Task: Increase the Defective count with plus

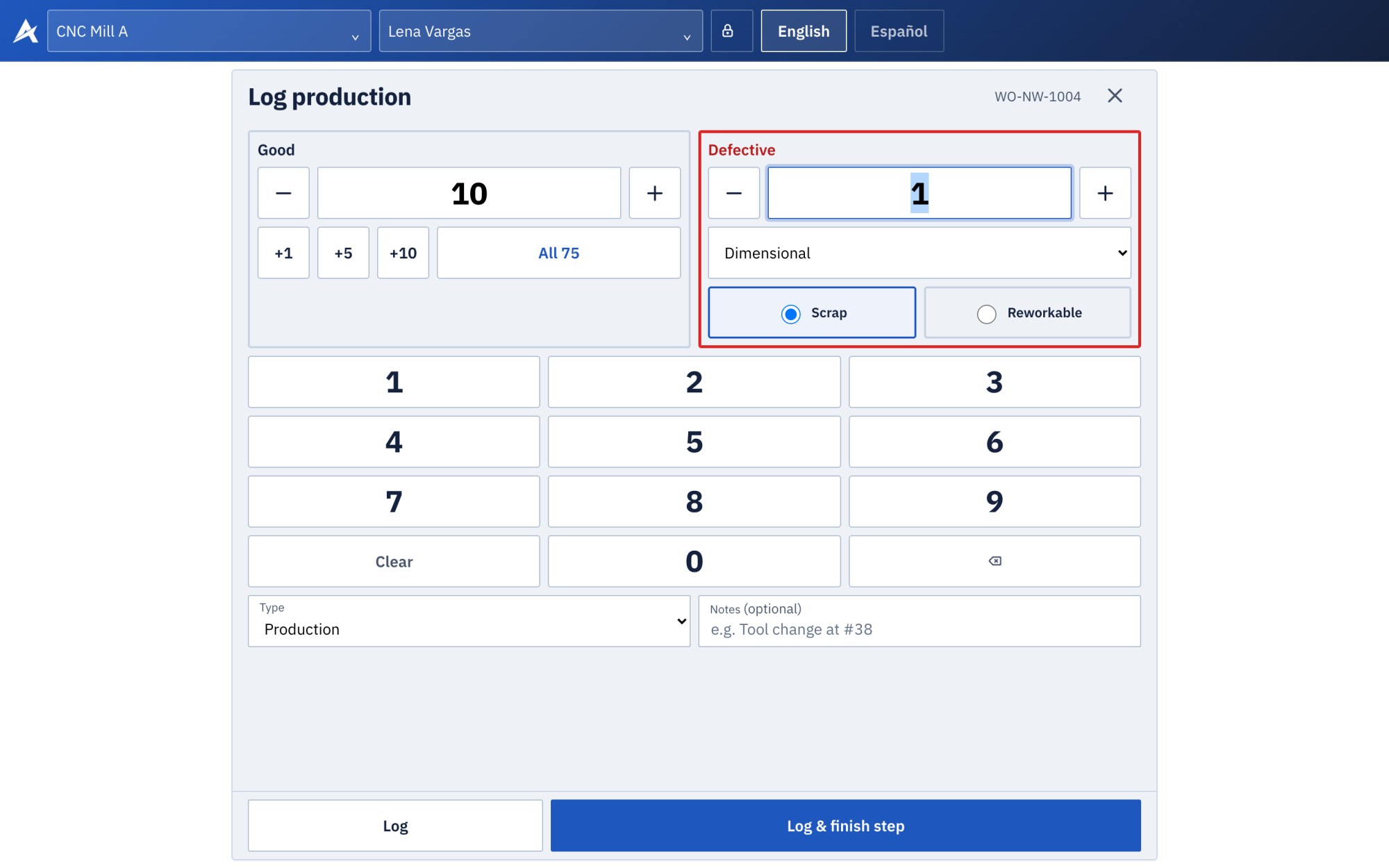Action: [x=1105, y=193]
